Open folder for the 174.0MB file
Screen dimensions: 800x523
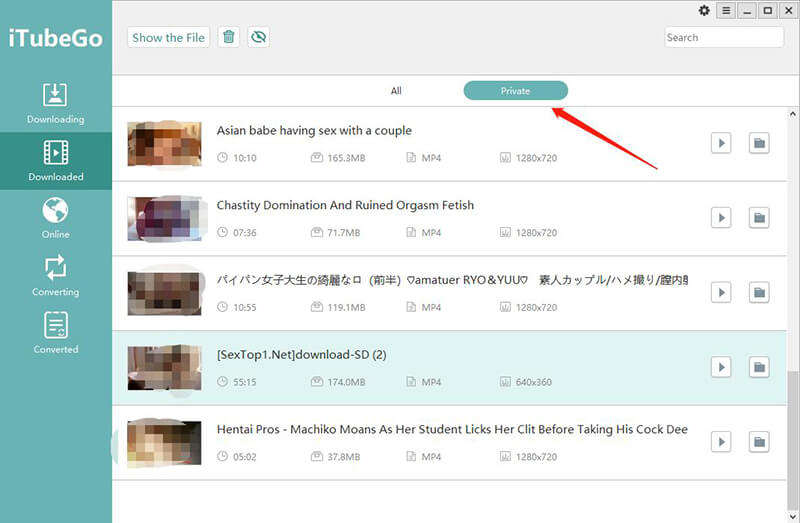[759, 367]
